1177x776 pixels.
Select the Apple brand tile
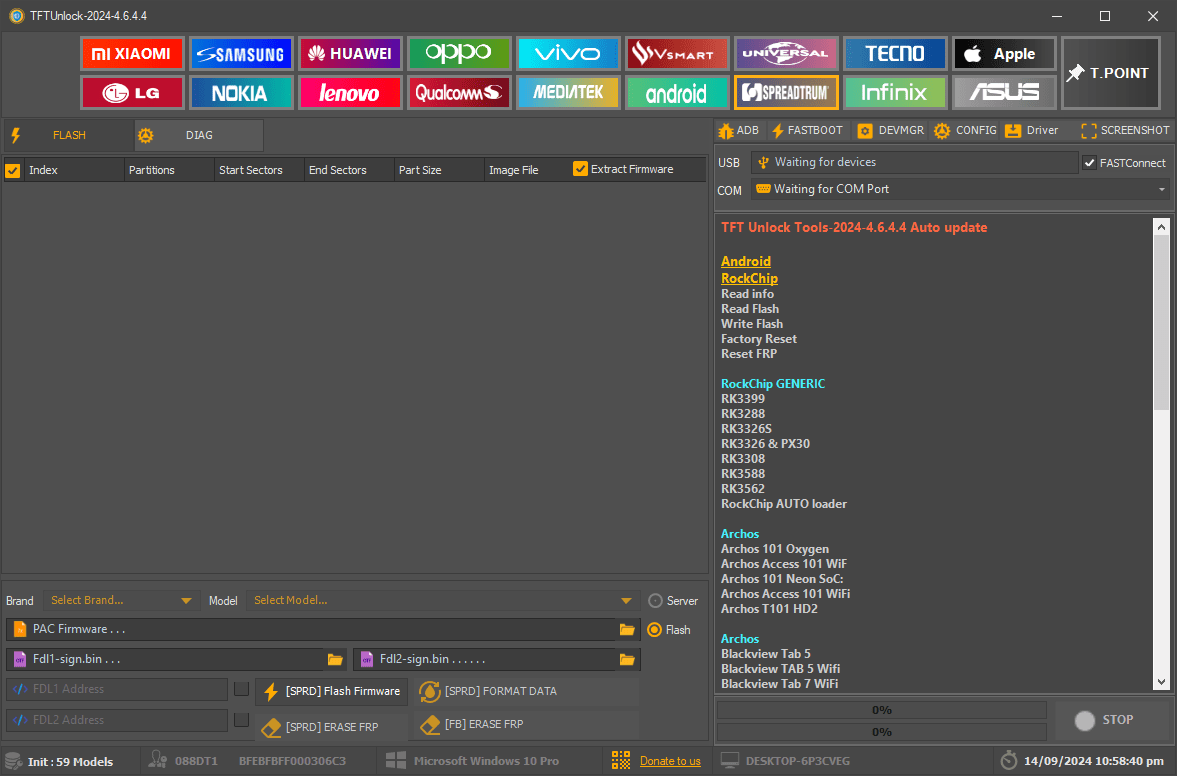[1004, 53]
